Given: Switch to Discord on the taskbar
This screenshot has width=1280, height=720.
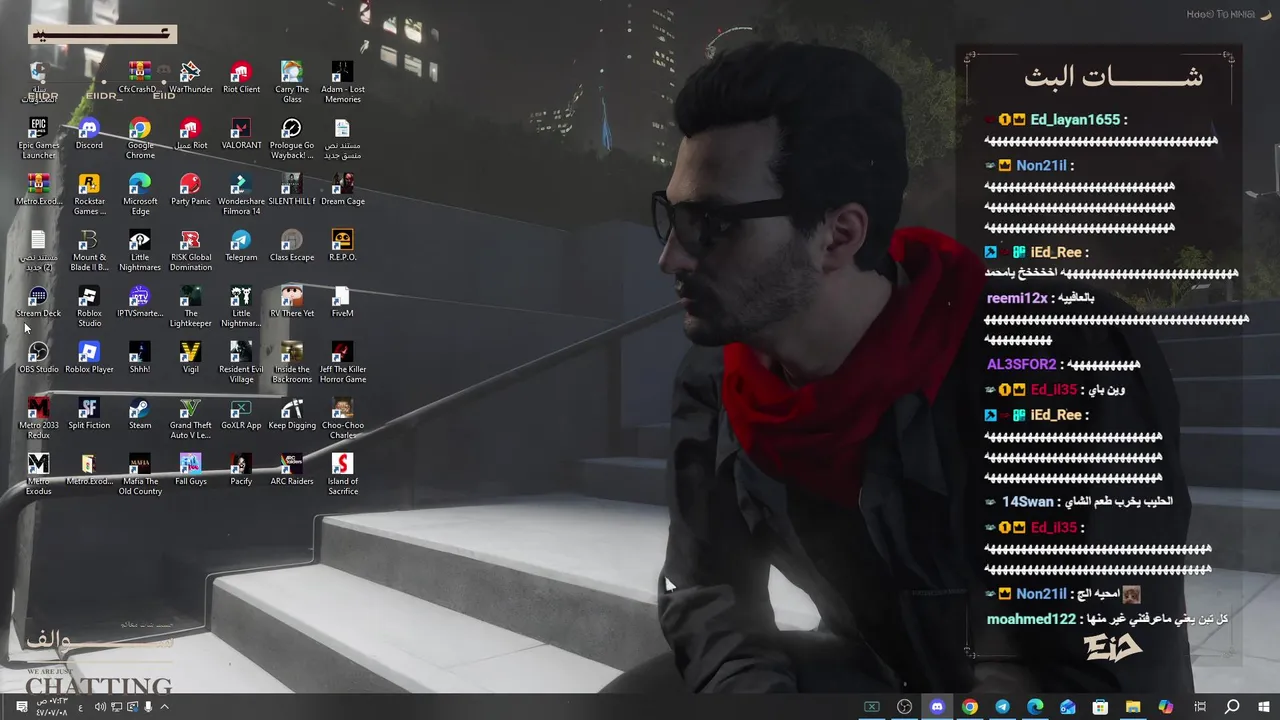Looking at the screenshot, I should click(x=937, y=707).
